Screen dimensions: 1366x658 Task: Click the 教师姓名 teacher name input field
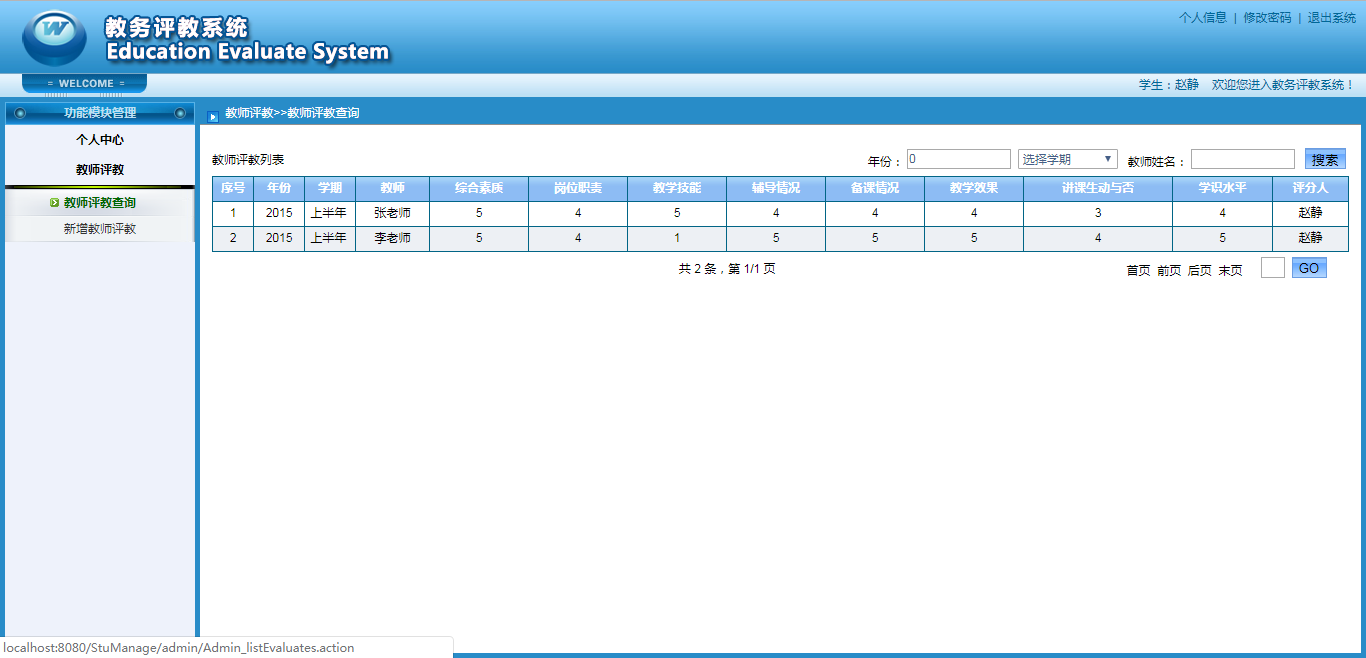click(1242, 158)
